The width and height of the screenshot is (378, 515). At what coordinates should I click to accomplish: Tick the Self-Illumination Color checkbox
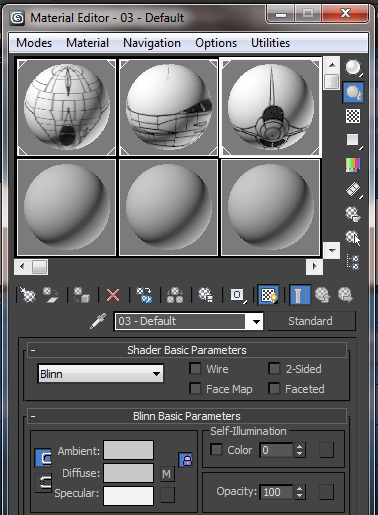216,450
